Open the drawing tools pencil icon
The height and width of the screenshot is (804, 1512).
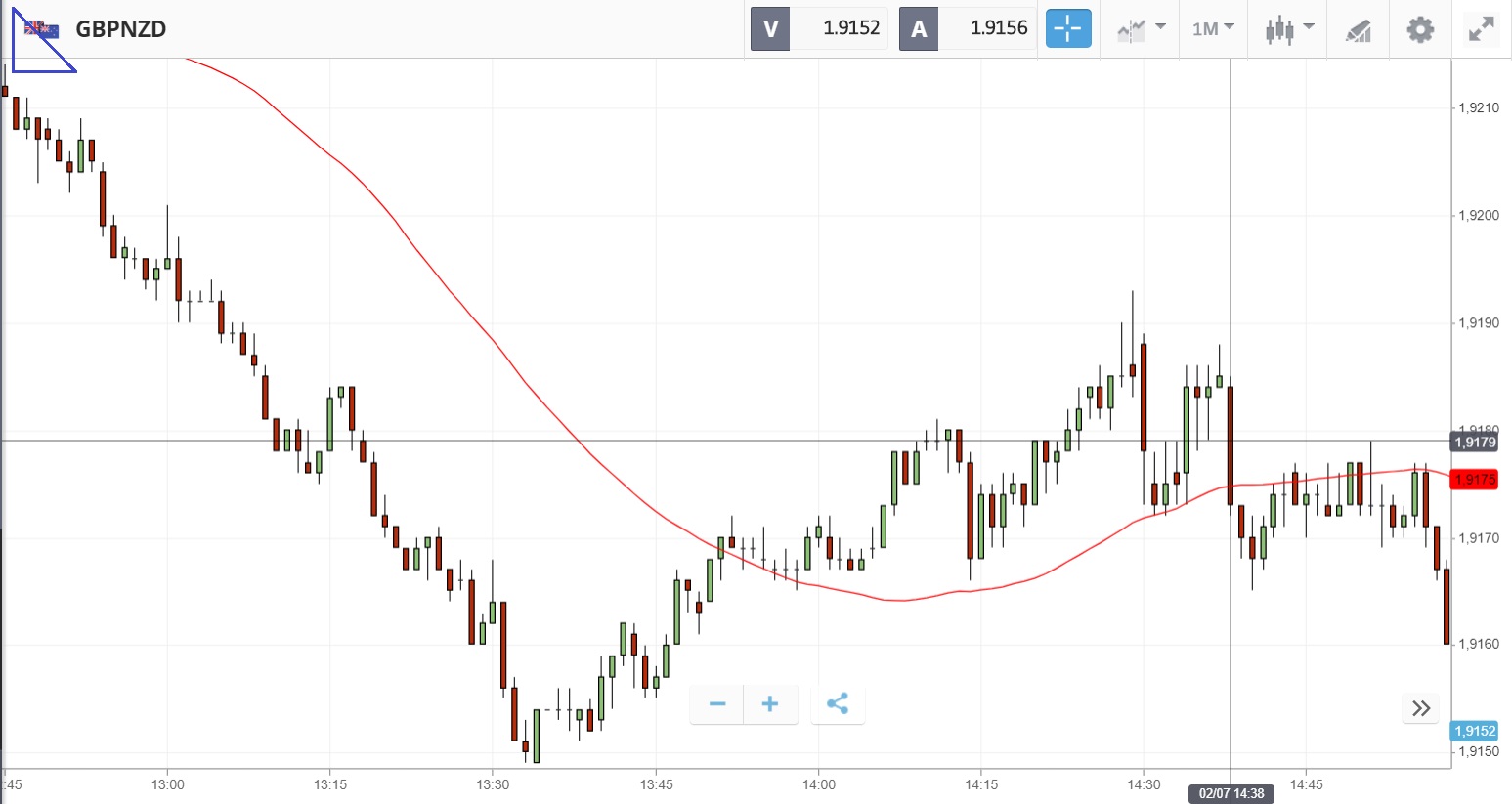(x=1358, y=30)
